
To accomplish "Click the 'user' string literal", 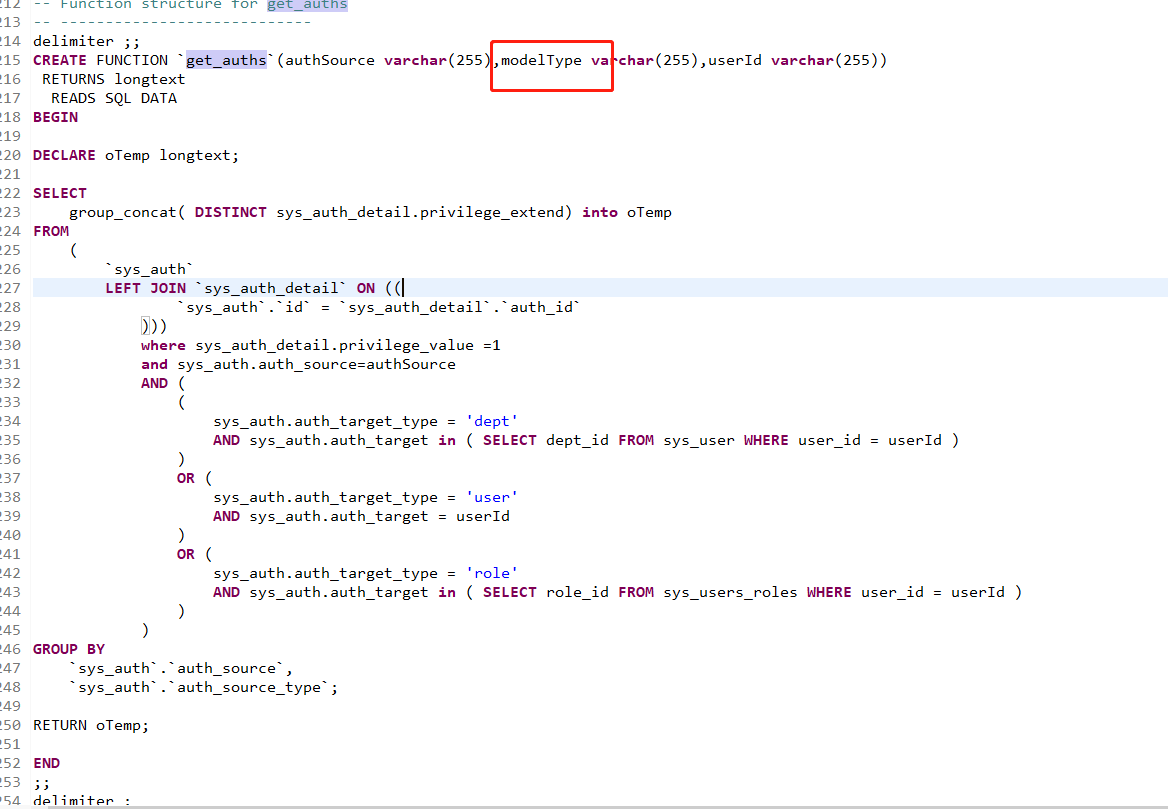I will point(492,497).
